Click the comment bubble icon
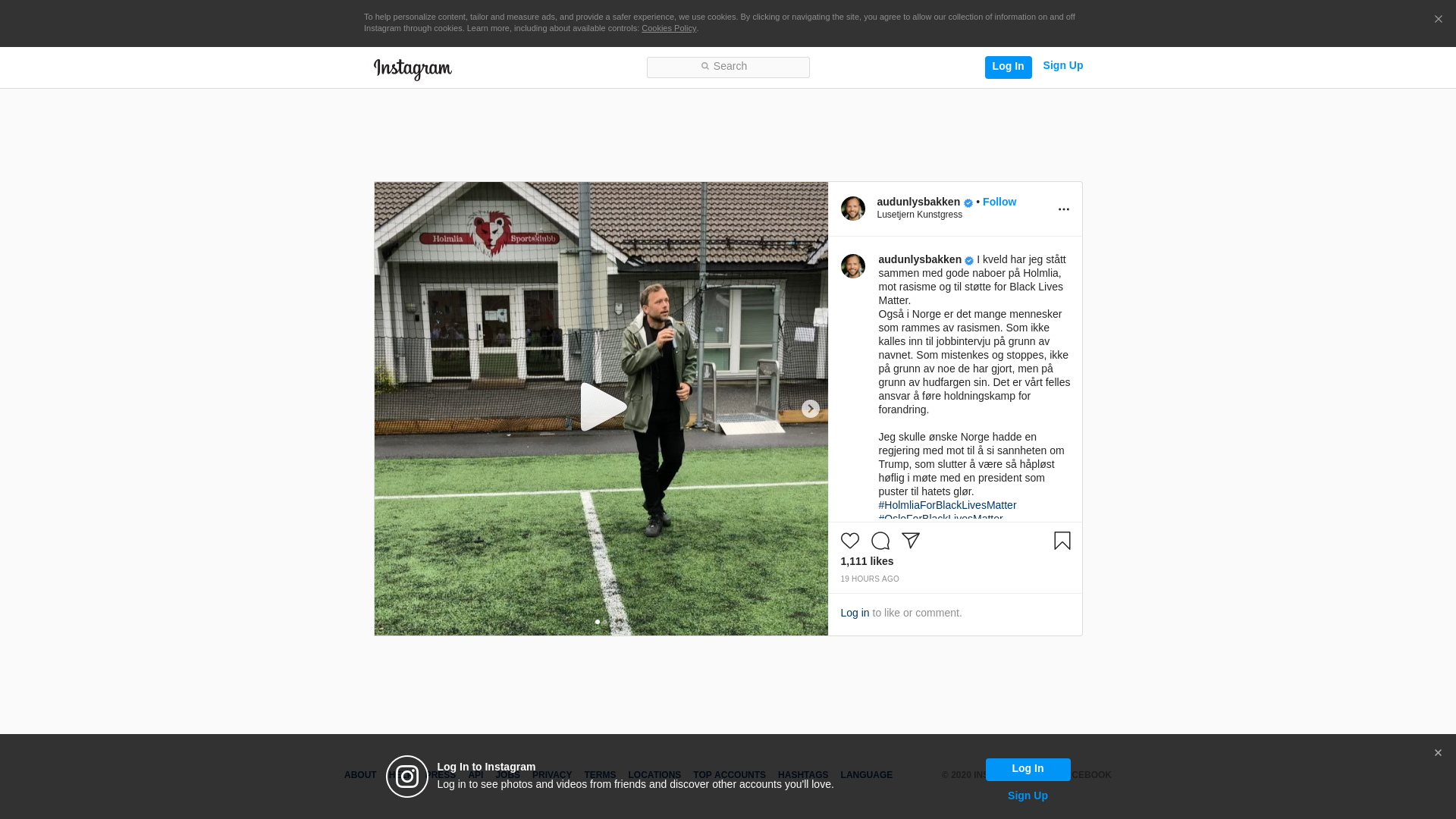The height and width of the screenshot is (819, 1456). point(880,541)
